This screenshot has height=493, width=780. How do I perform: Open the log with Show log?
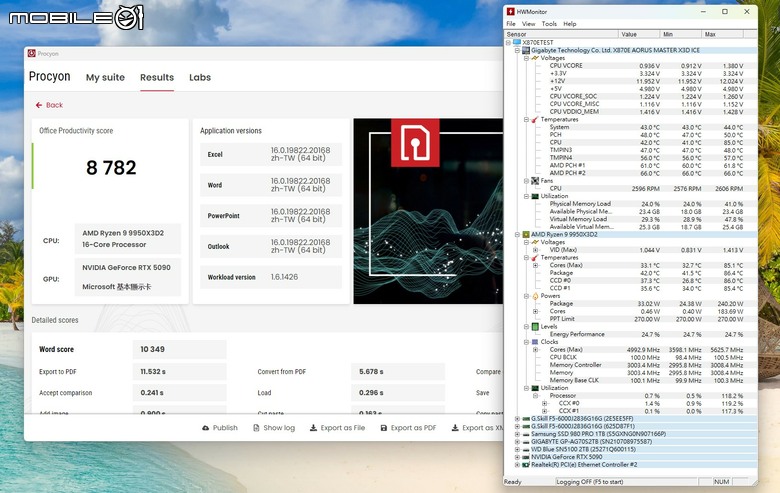[x=274, y=427]
